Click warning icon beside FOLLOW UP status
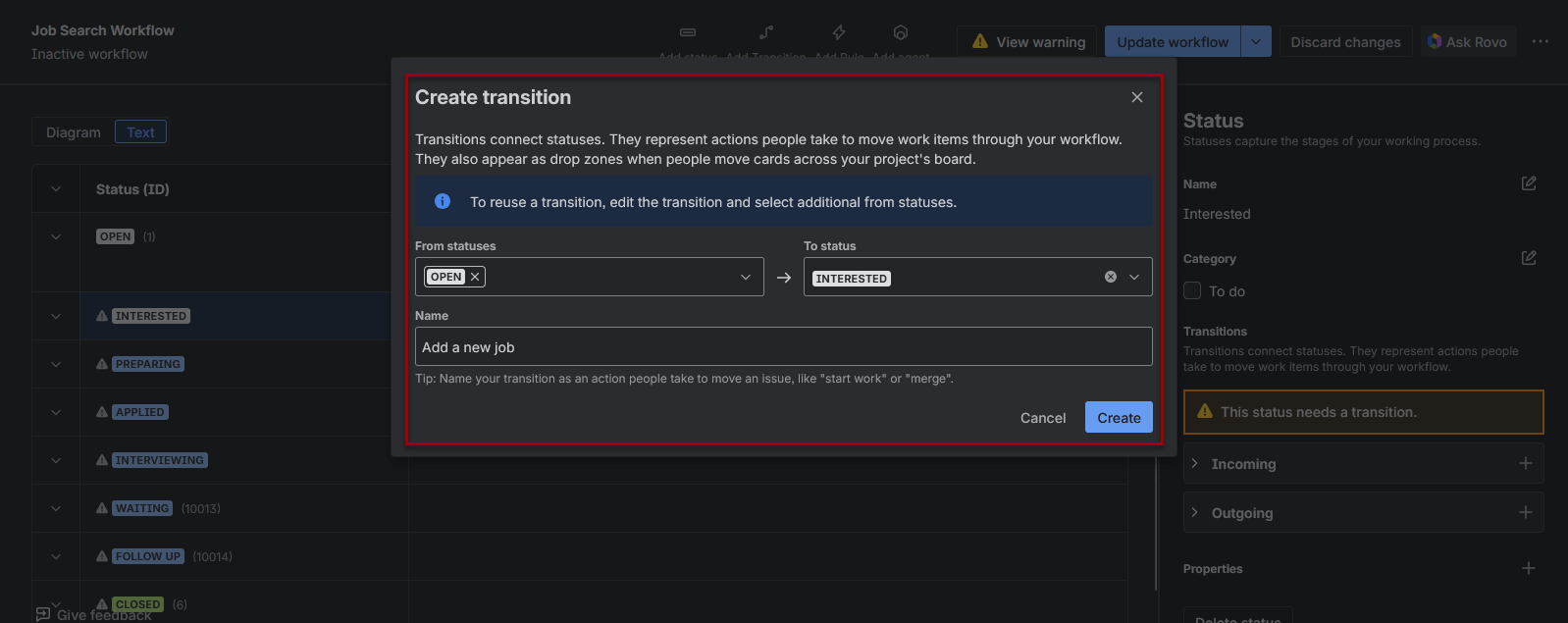Screen dimensions: 1568x623 102,556
